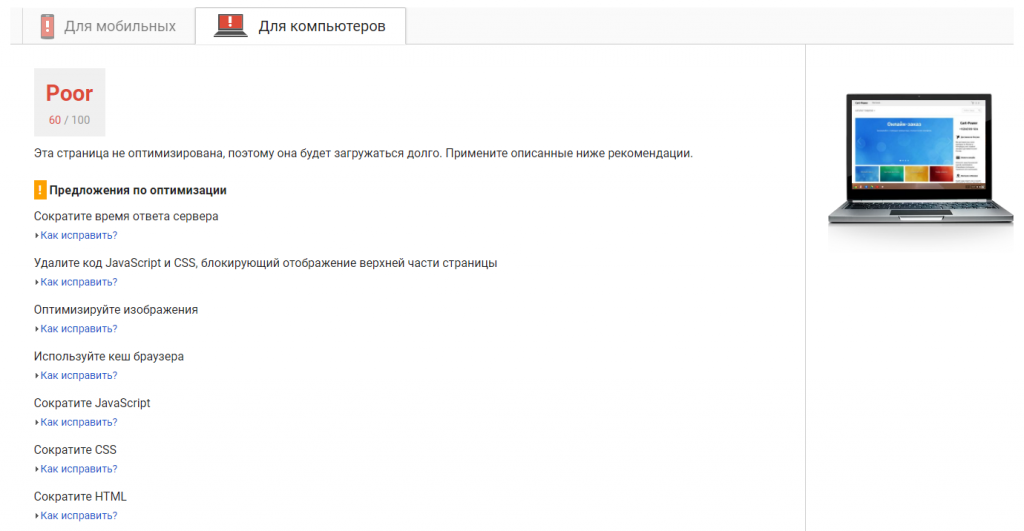Open "Как исправить?" under "Используйте кеш браузера"
The height and width of the screenshot is (531, 1024).
[78, 376]
